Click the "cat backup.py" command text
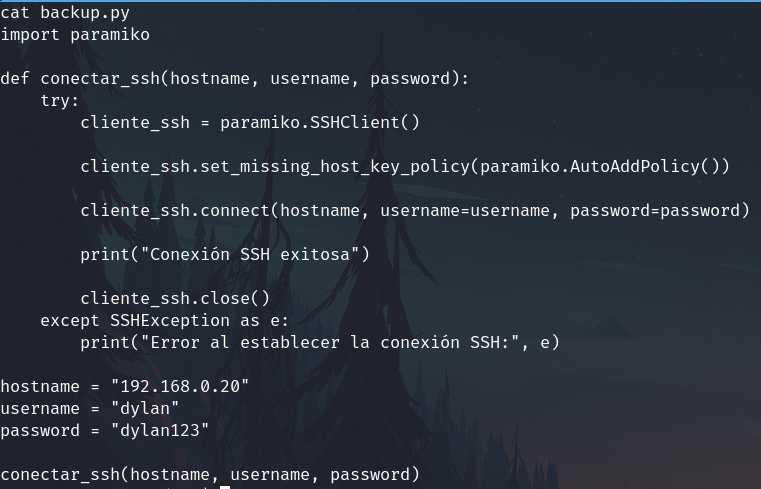Viewport: 761px width, 489px height. coord(65,13)
